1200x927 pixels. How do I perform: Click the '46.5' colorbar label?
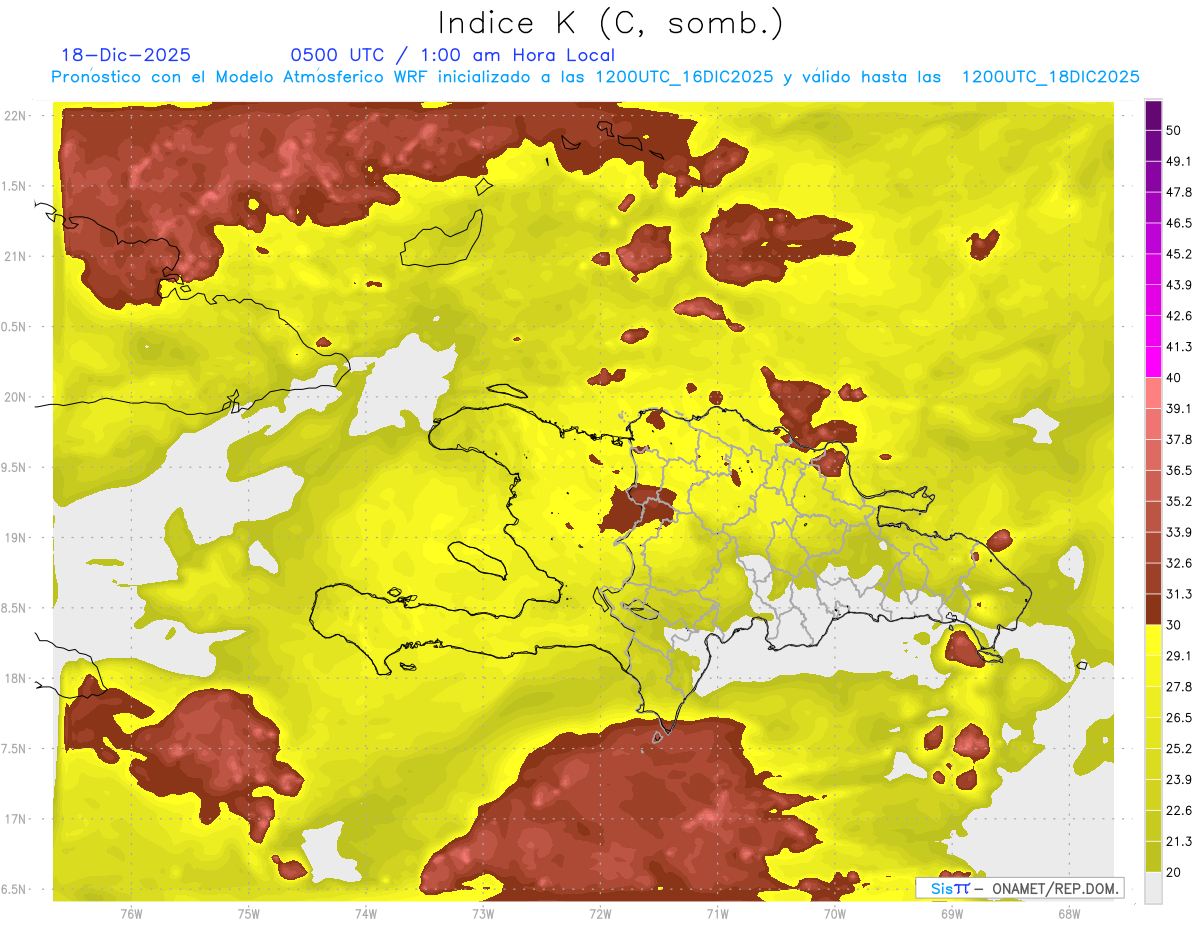pos(1179,223)
